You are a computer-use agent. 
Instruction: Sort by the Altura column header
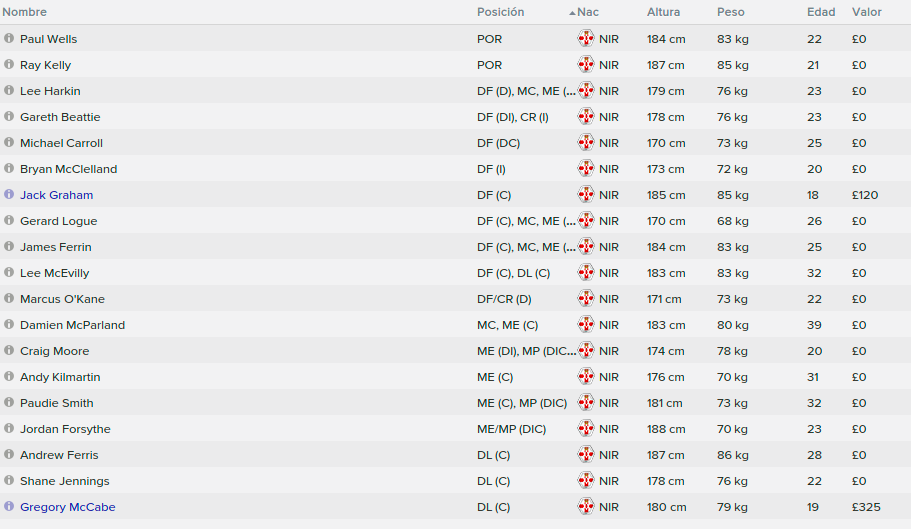(x=663, y=12)
